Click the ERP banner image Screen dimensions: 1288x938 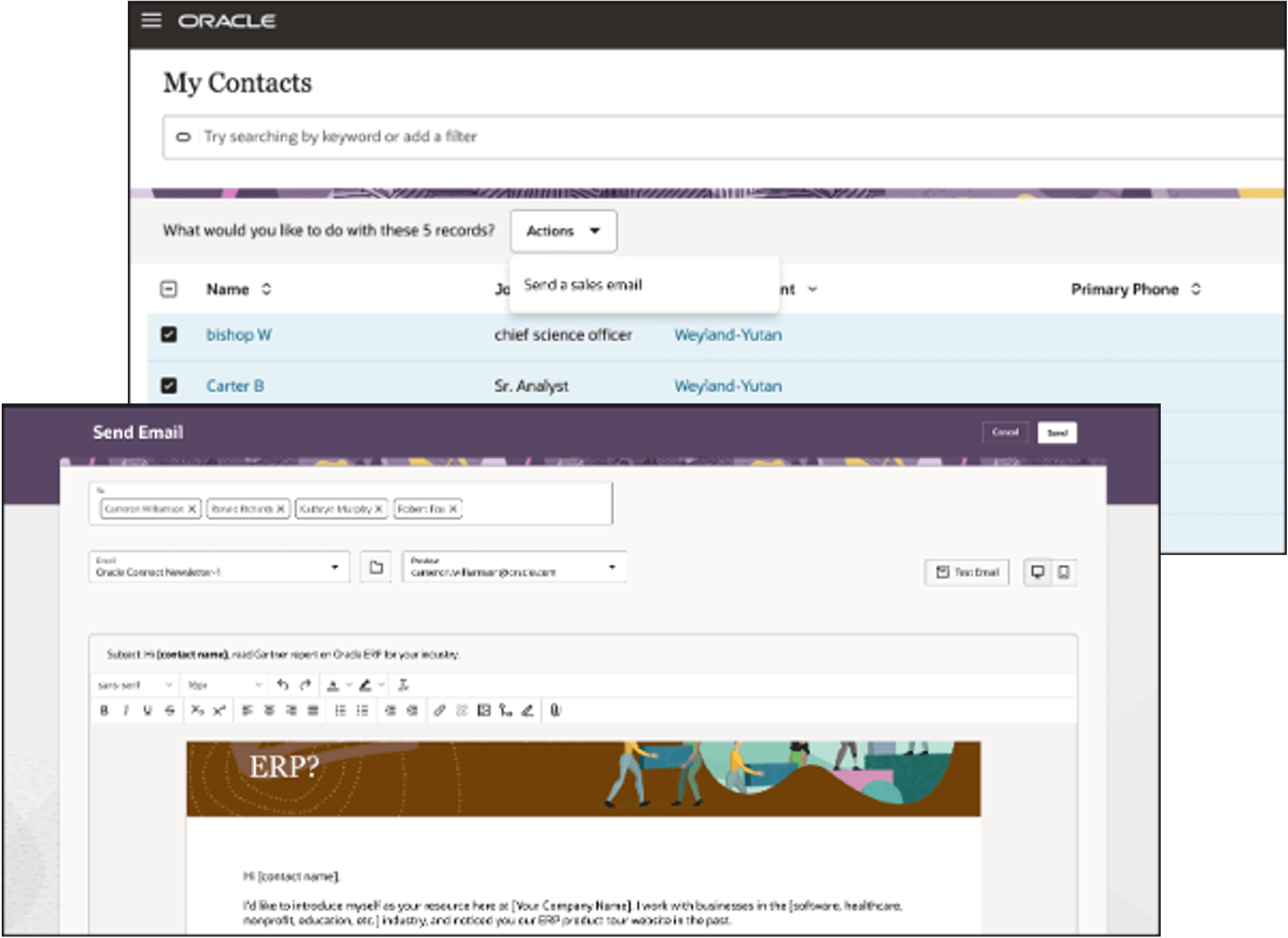(x=583, y=779)
